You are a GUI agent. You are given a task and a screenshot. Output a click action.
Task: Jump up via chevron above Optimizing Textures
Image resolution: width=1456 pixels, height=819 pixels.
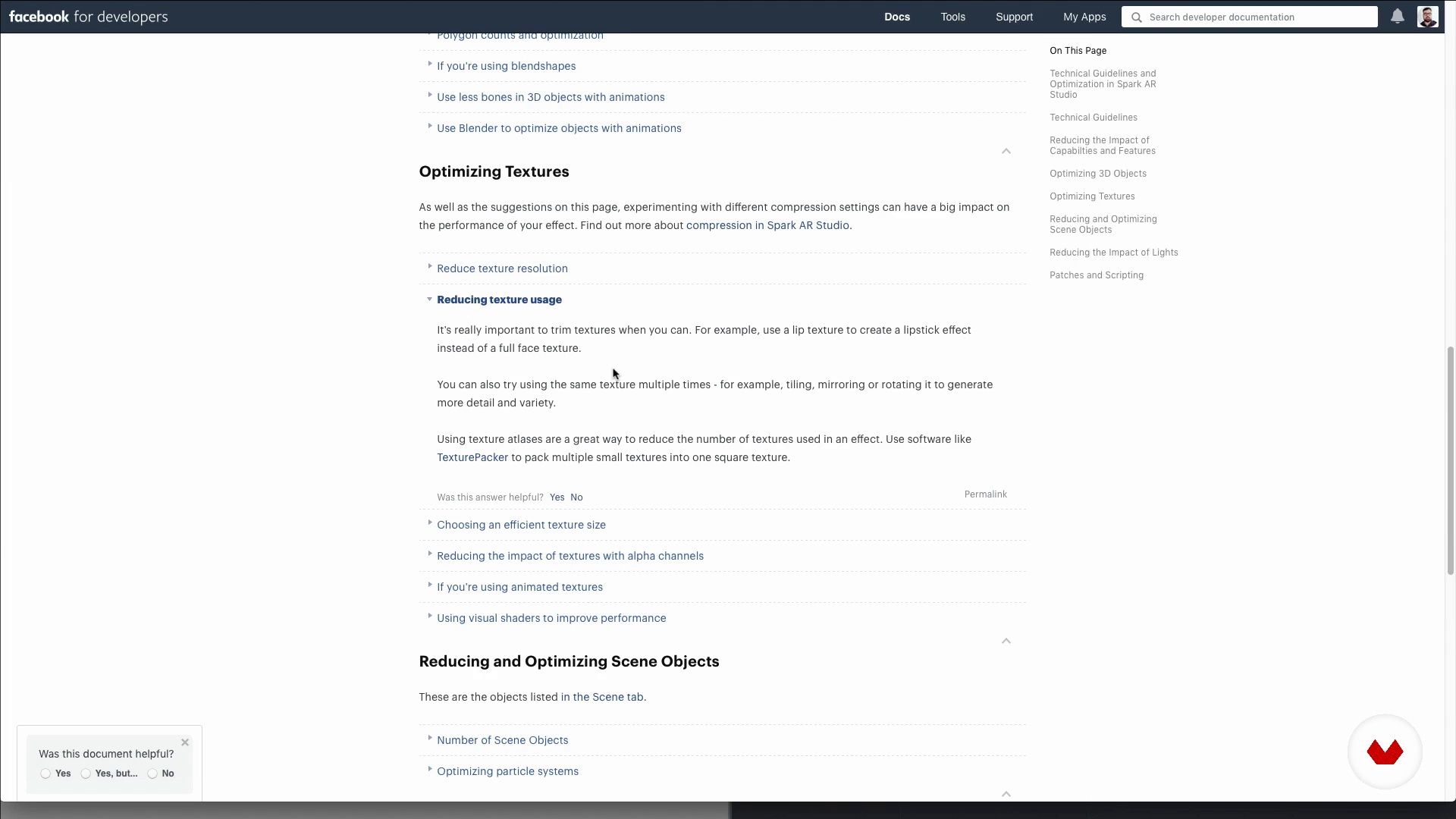click(x=1006, y=151)
